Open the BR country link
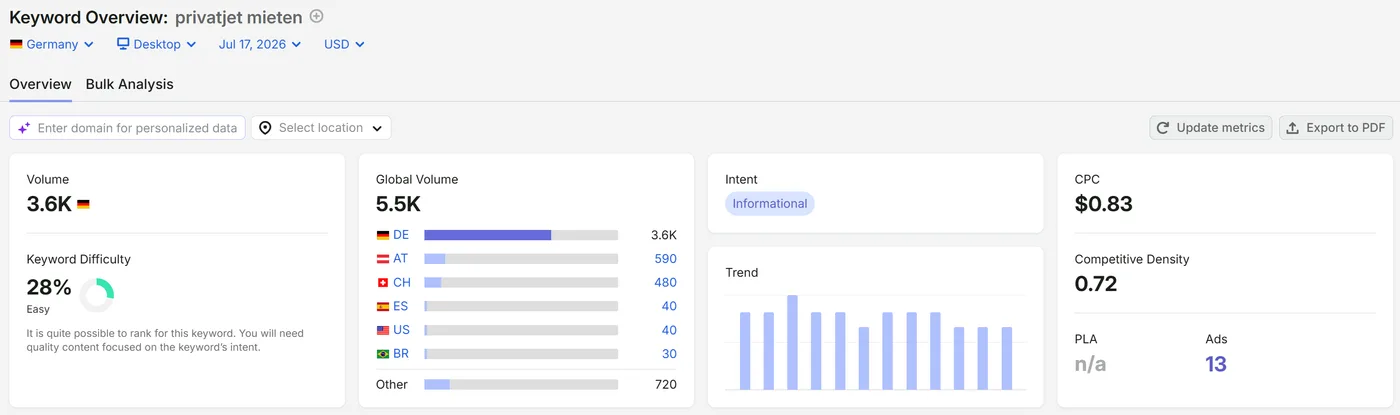 pos(401,354)
